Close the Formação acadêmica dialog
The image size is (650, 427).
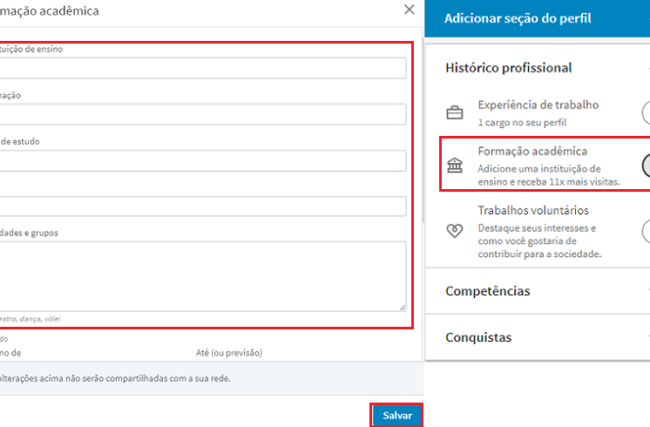pyautogui.click(x=408, y=9)
